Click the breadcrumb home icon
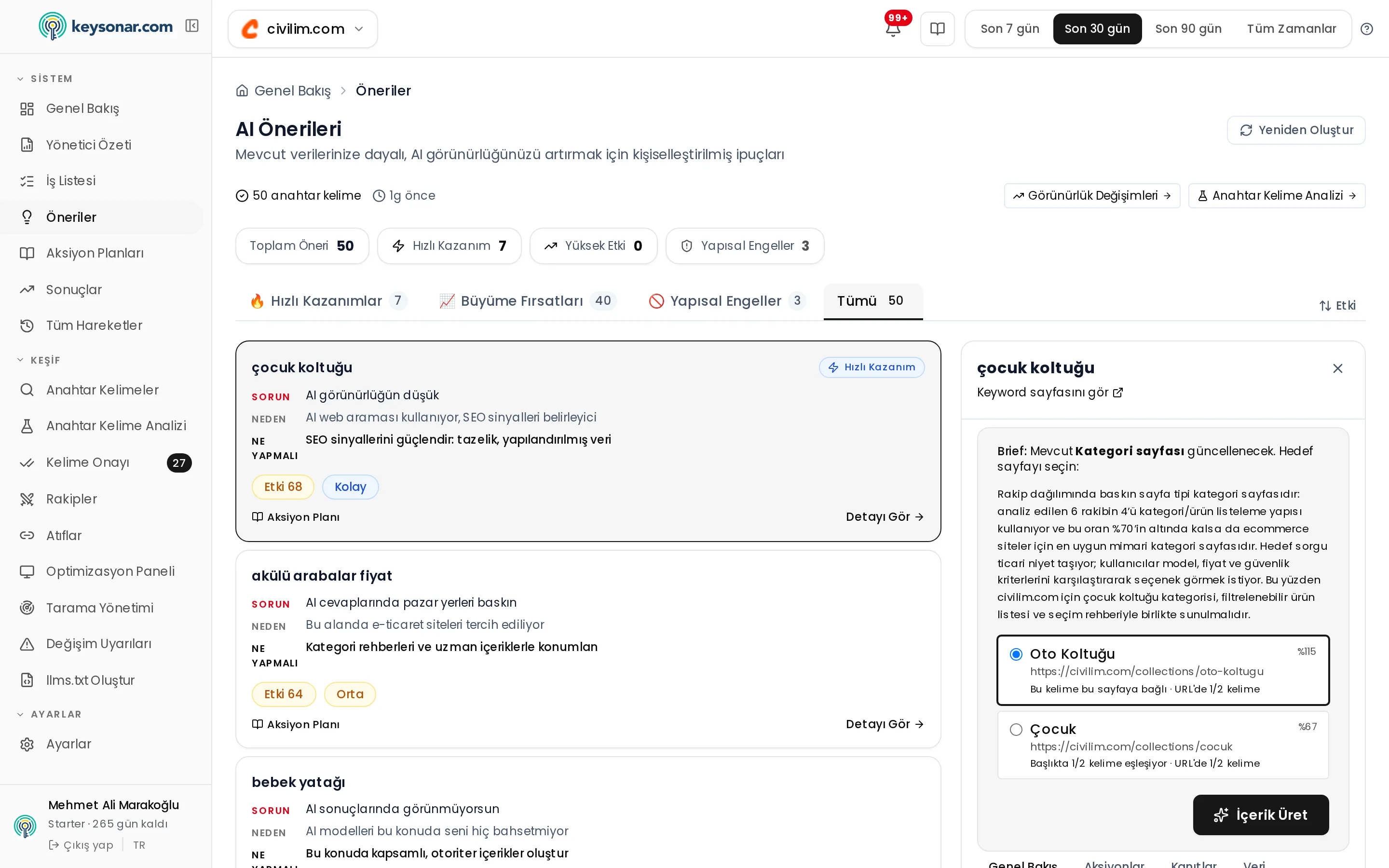This screenshot has height=868, width=1389. 242,91
